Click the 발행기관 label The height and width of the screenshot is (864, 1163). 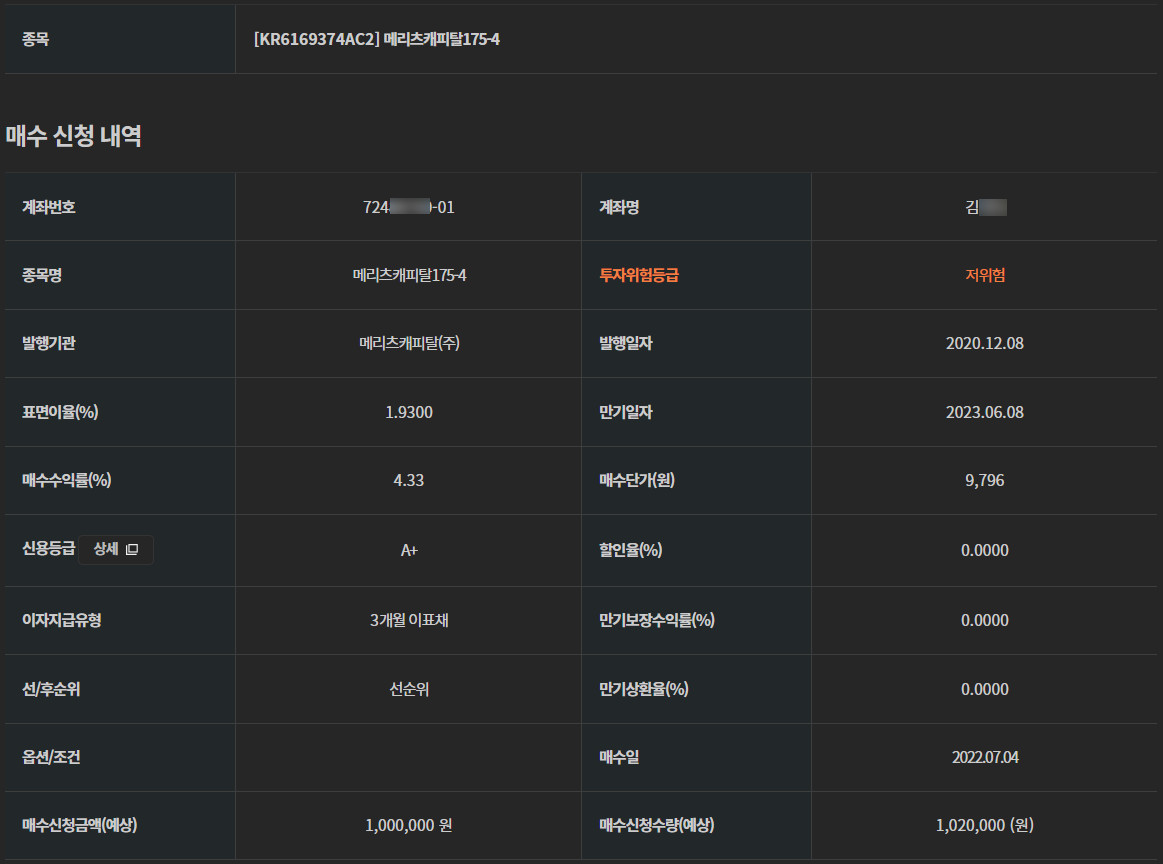point(49,343)
